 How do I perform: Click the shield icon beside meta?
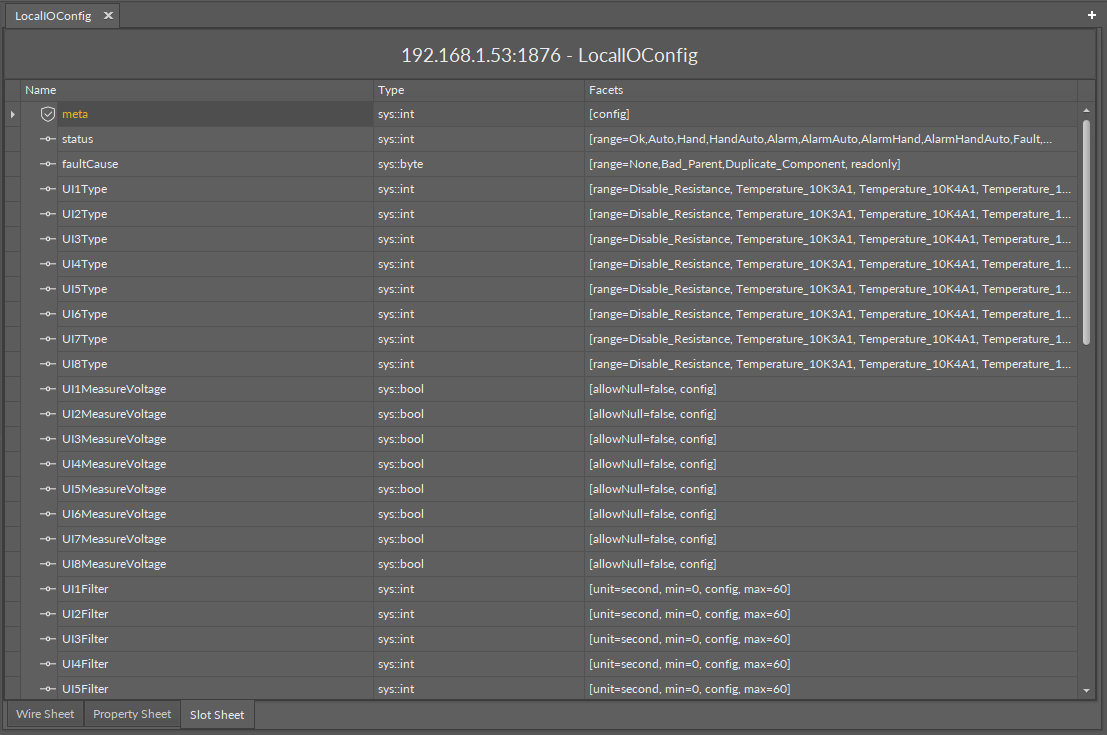pyautogui.click(x=48, y=114)
